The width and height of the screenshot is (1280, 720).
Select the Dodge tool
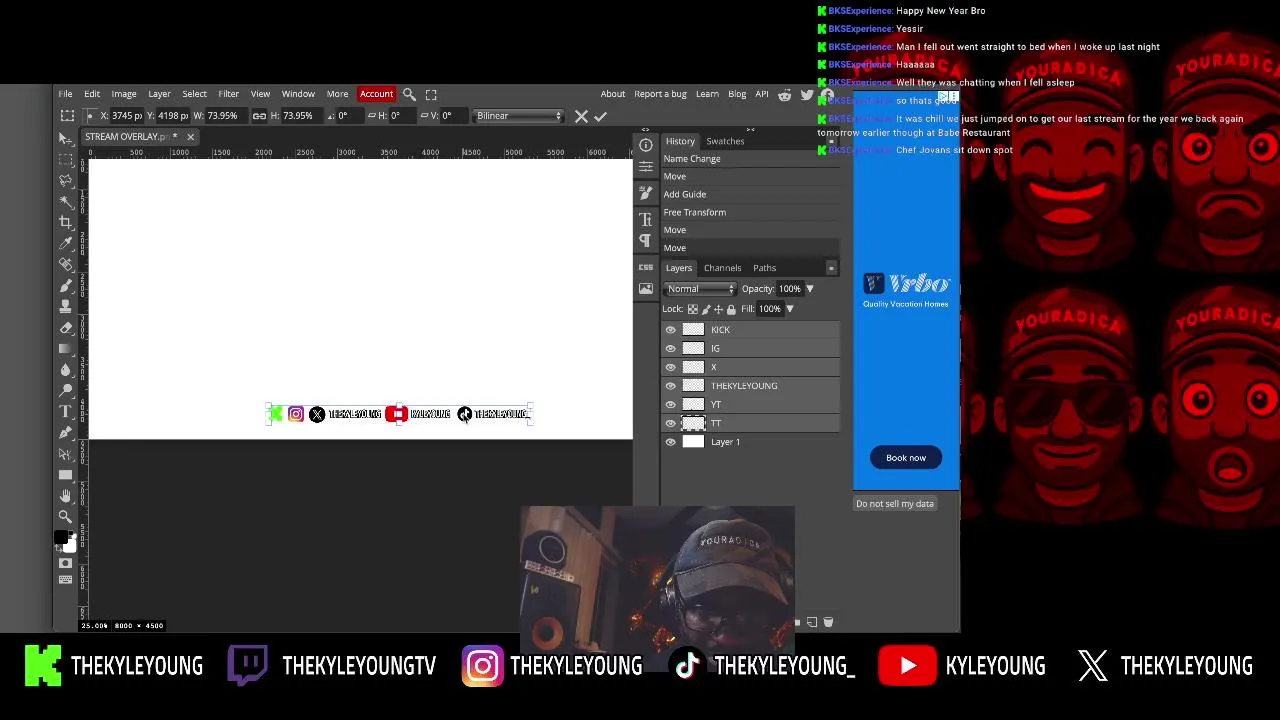tap(65, 390)
